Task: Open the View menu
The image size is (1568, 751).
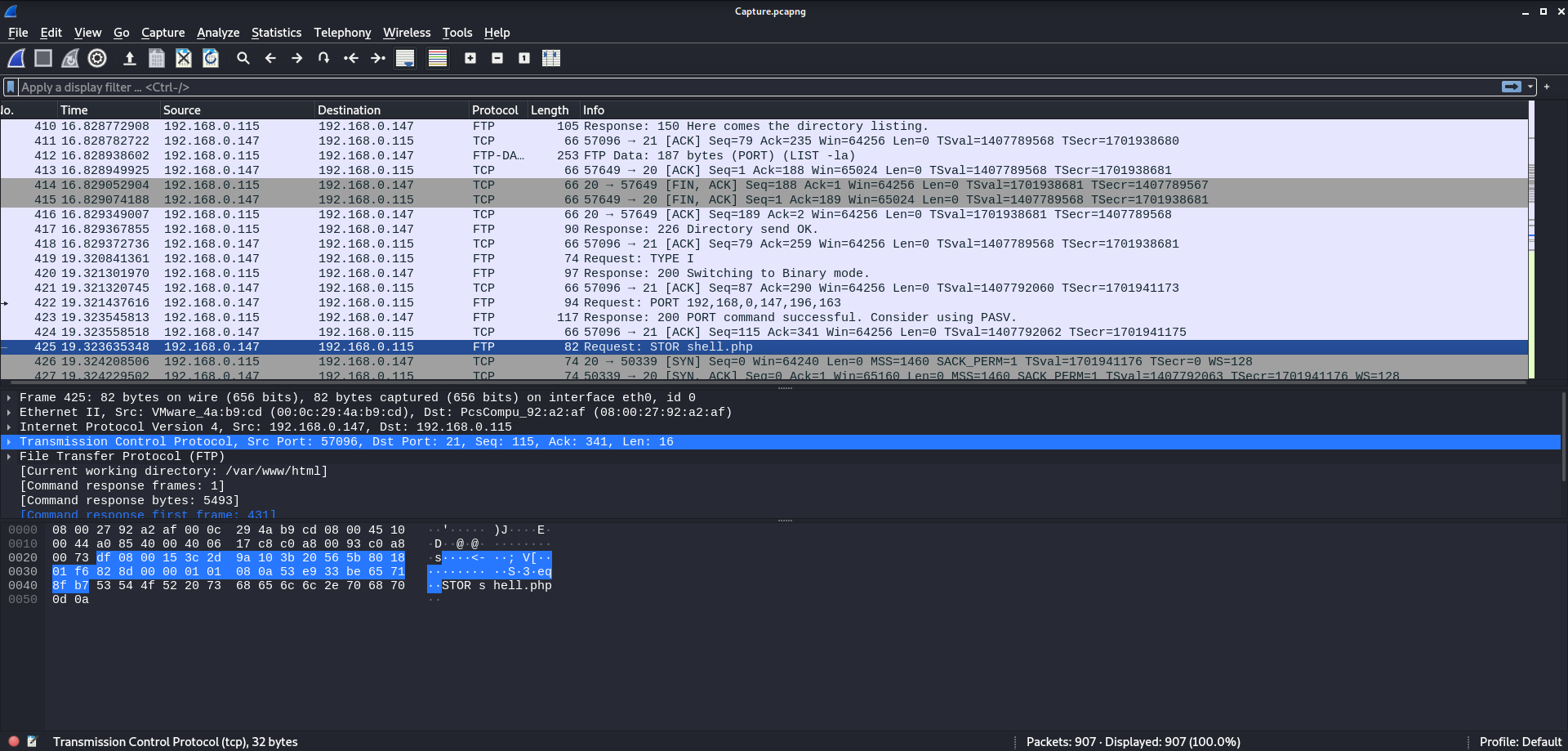Action: pos(87,33)
